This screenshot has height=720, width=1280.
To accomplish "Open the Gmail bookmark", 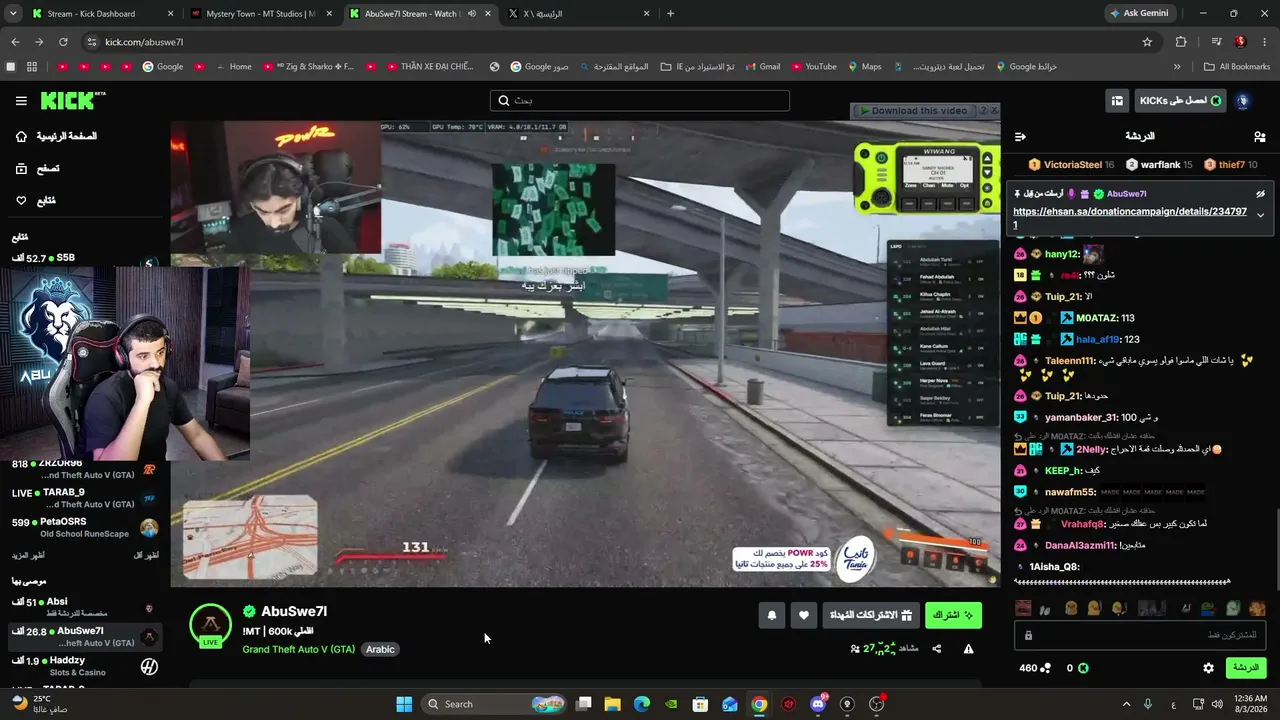I will (x=761, y=67).
